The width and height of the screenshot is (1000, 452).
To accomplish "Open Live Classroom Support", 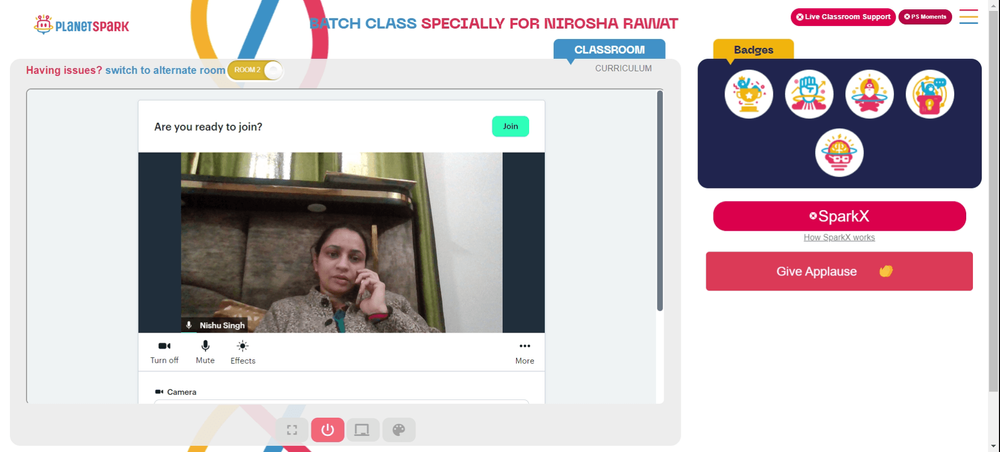I will click(843, 17).
